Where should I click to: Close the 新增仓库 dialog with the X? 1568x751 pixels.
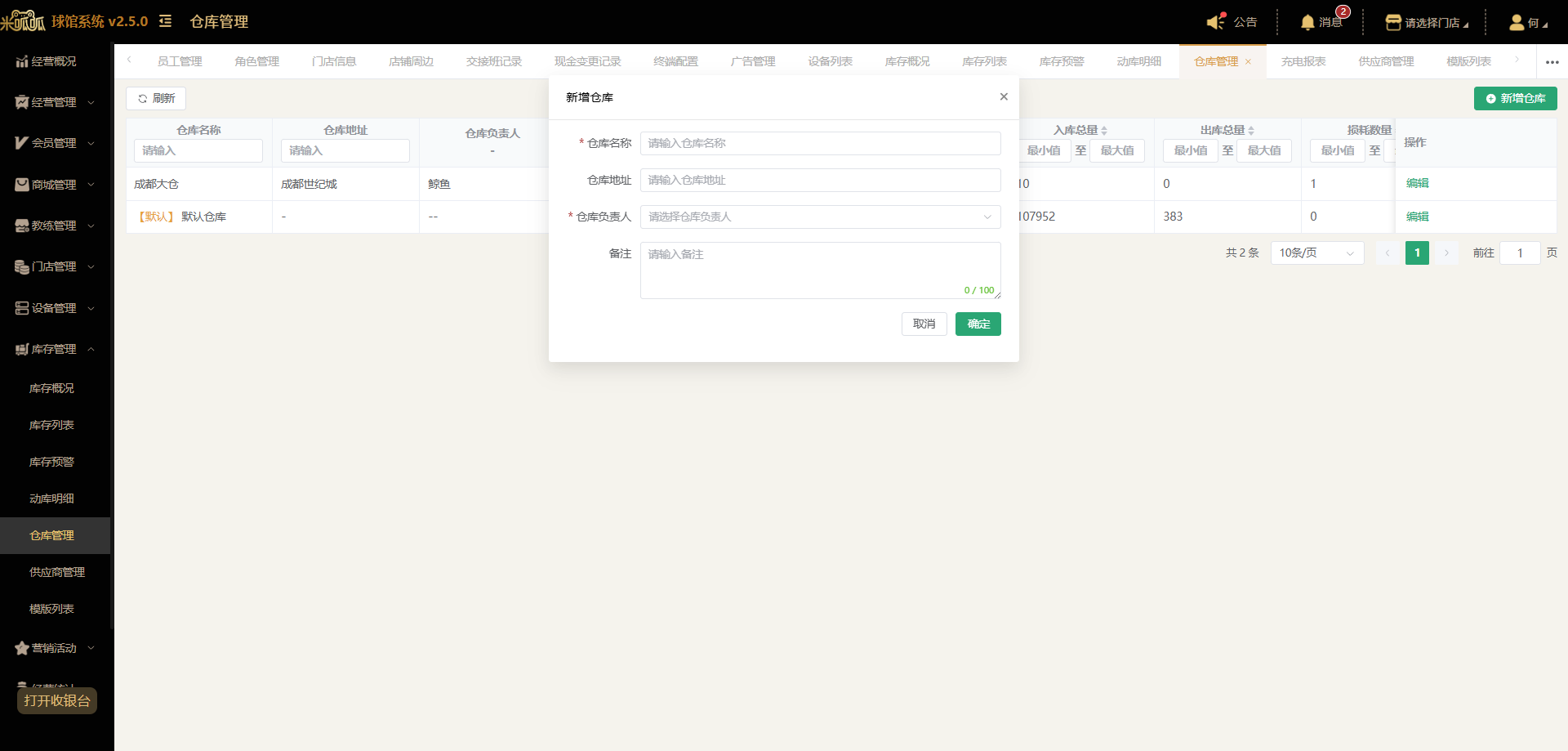[x=1004, y=96]
